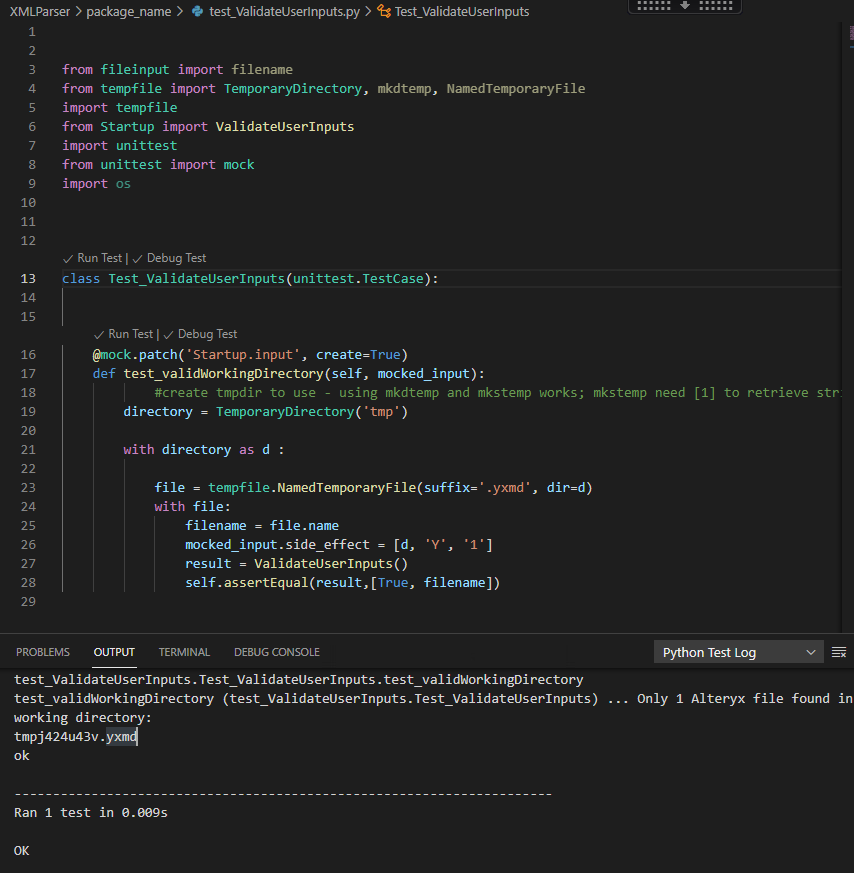Click 'unittest.TestCase' in the class definition
Viewport: 854px width, 873px height.
pos(359,278)
